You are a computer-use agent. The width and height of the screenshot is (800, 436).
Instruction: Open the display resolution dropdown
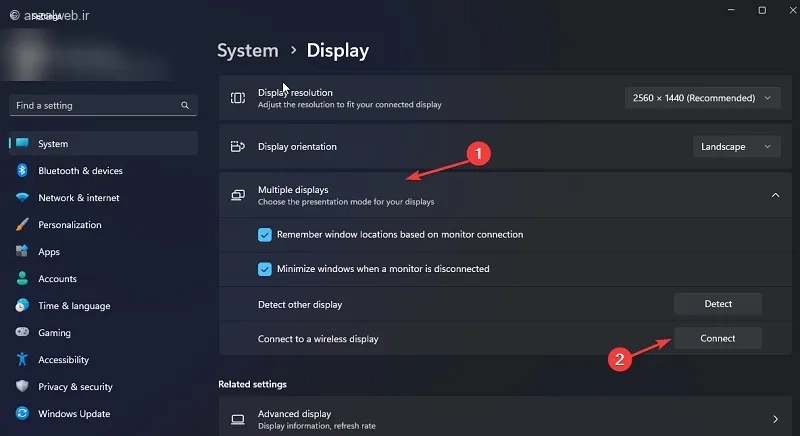(703, 98)
